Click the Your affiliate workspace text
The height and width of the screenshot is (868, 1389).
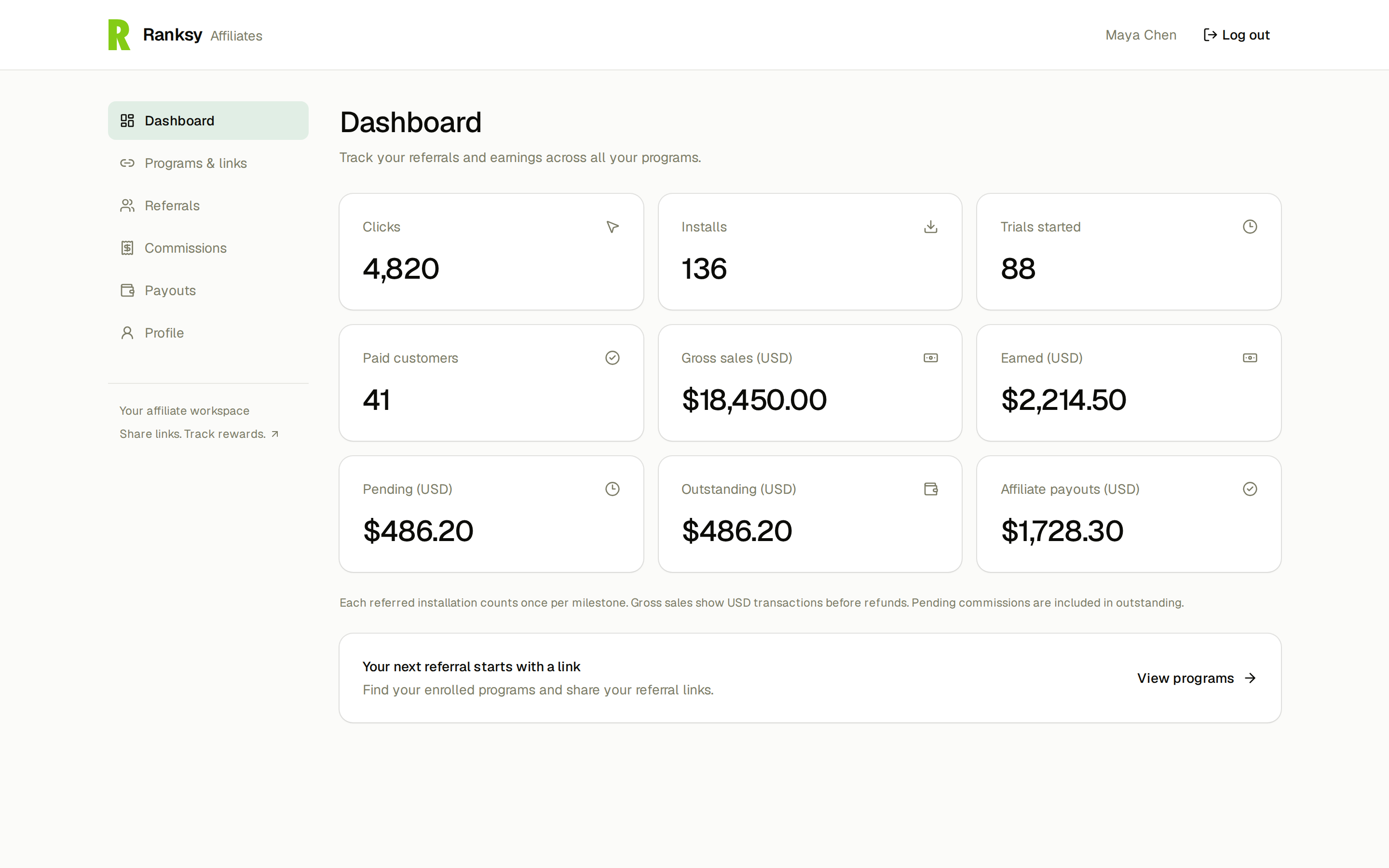tap(184, 411)
